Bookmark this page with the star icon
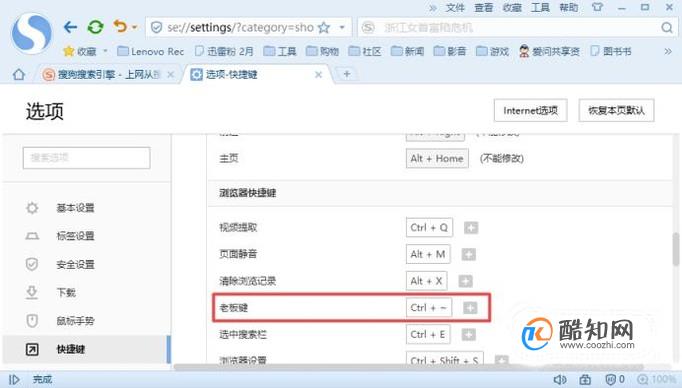682x388 pixels. (x=324, y=28)
